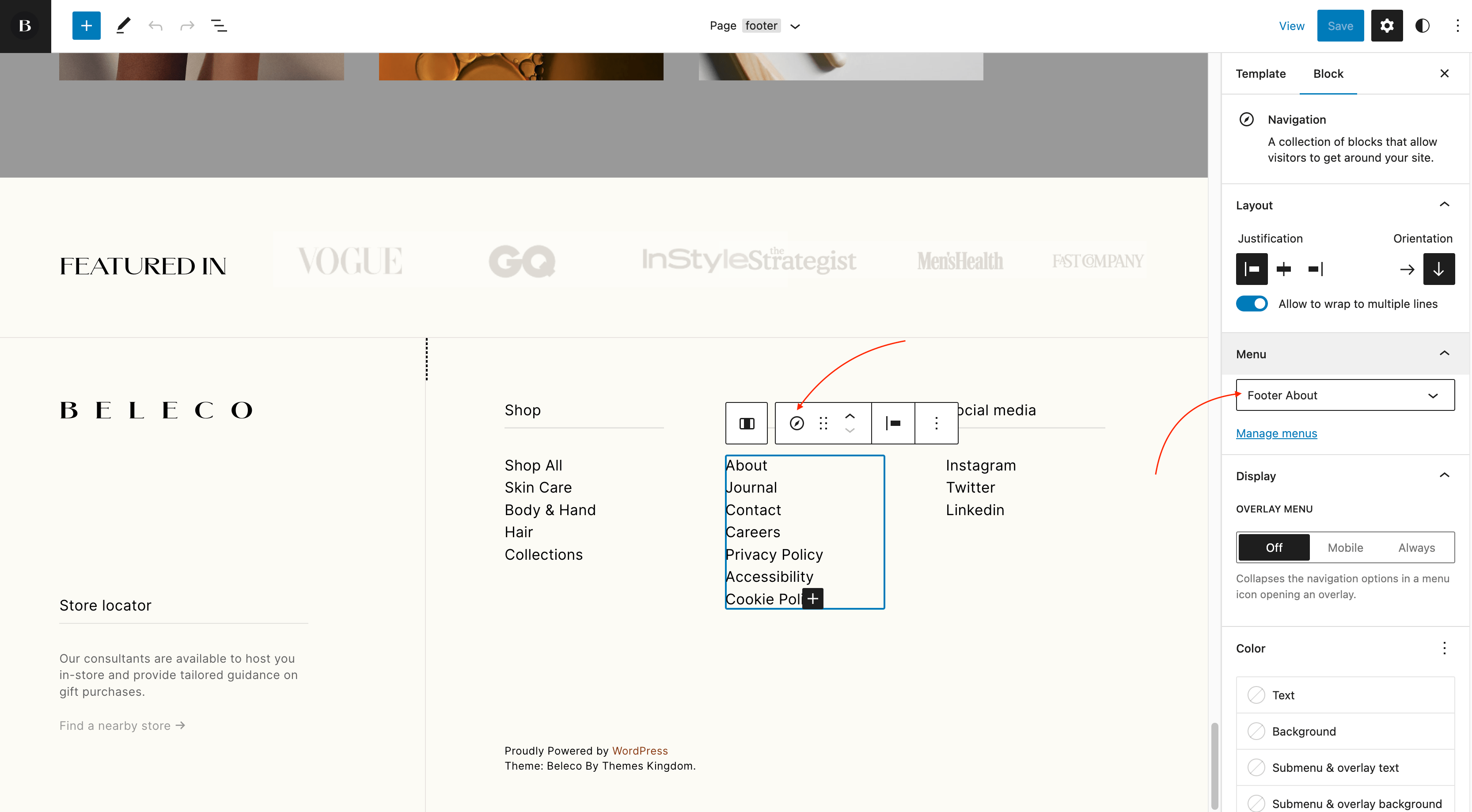Click the Save button
Viewport: 1472px width, 812px height.
[x=1340, y=26]
